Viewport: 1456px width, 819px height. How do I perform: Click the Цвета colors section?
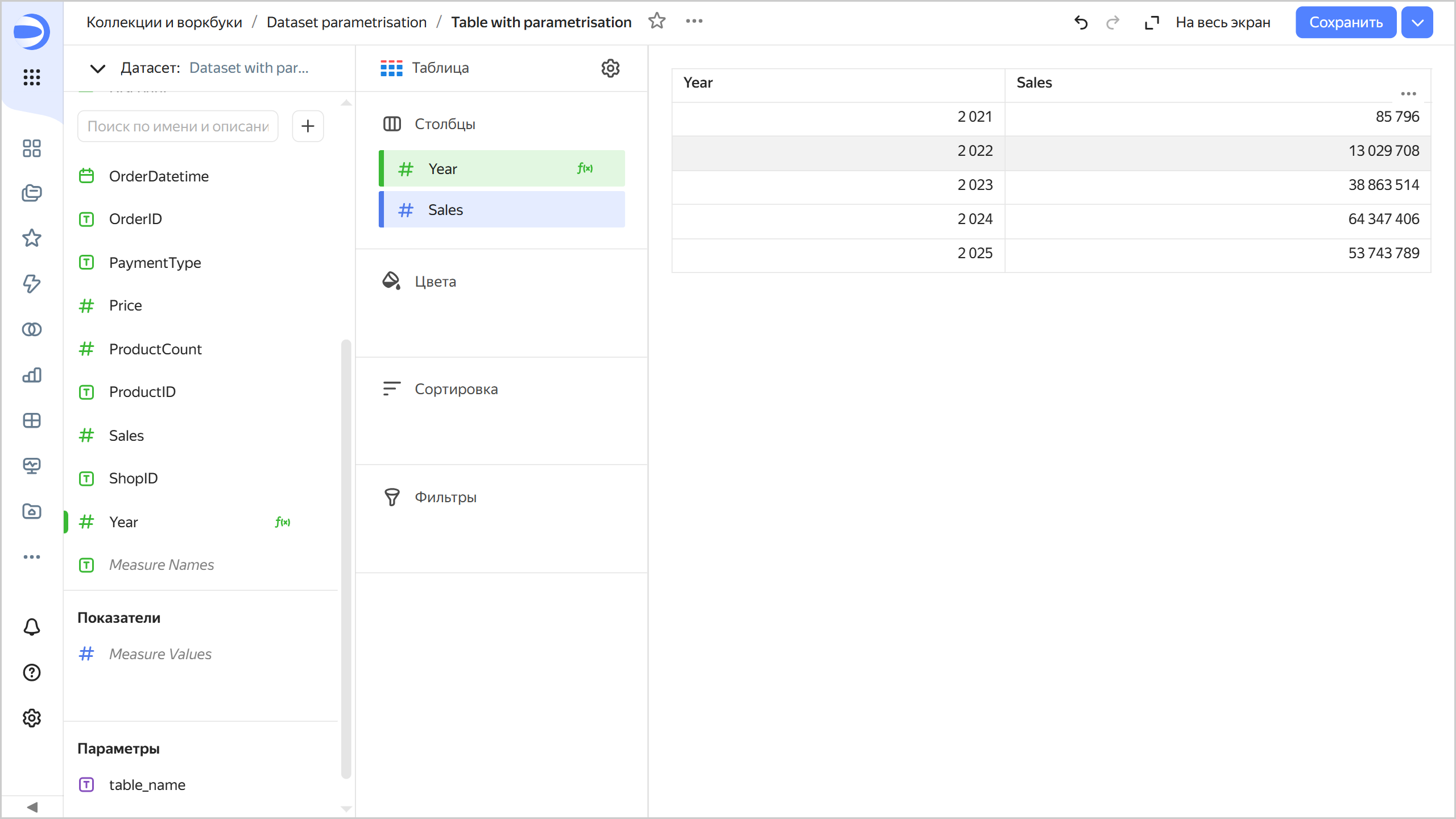click(x=435, y=282)
